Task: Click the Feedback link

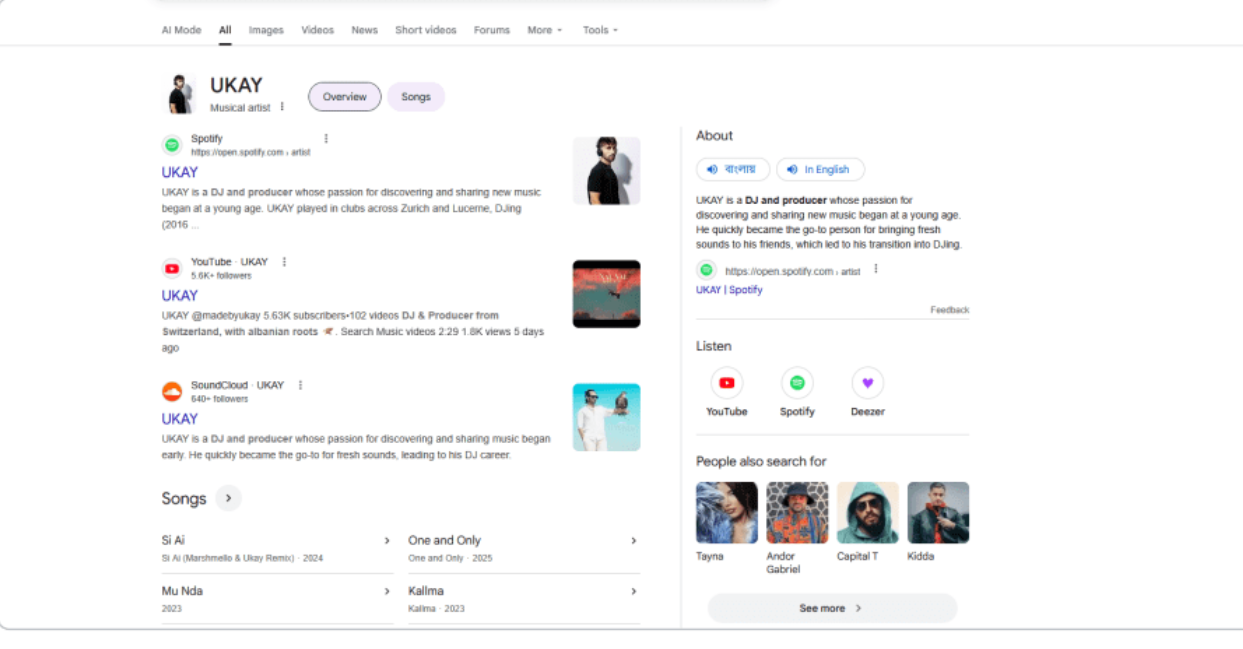Action: pos(949,310)
